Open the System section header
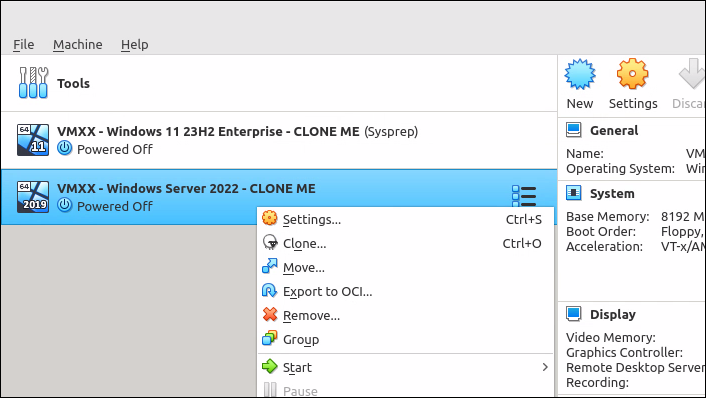 (612, 194)
